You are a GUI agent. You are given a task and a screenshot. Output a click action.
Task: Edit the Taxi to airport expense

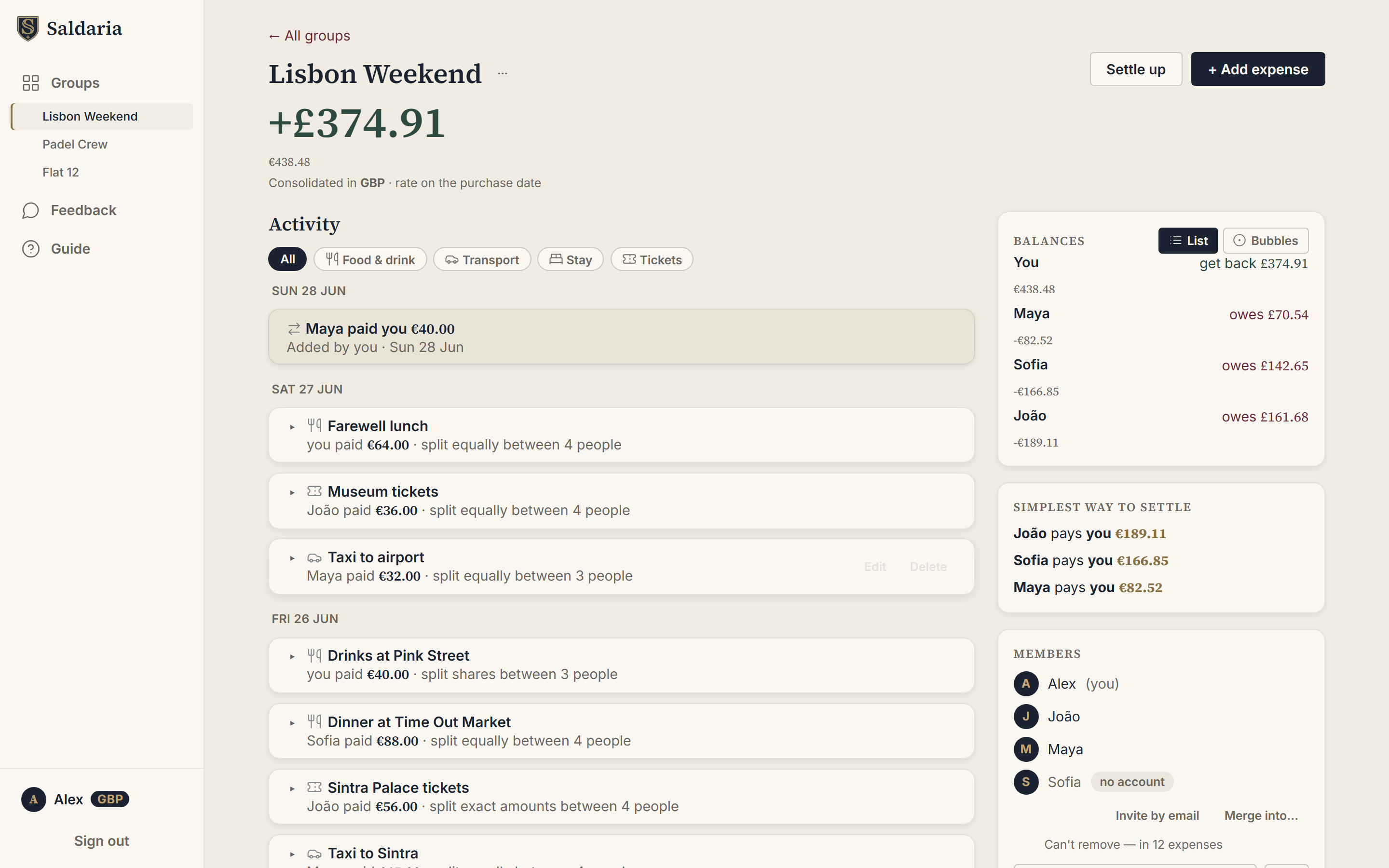875,567
